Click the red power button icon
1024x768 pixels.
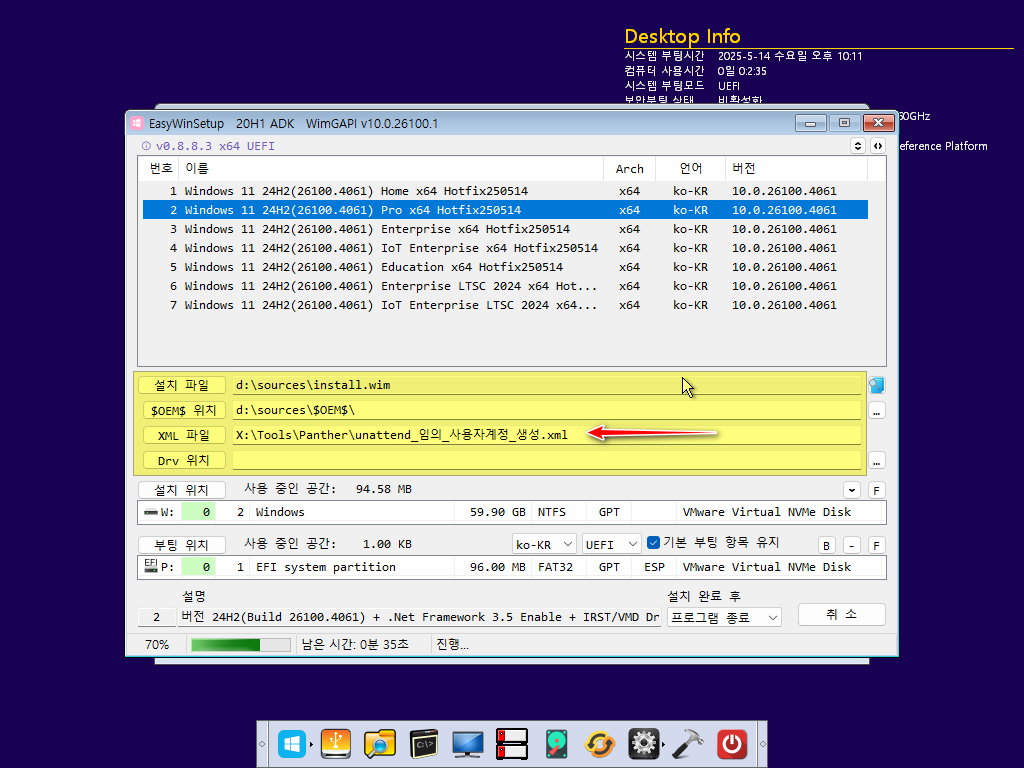tap(731, 744)
